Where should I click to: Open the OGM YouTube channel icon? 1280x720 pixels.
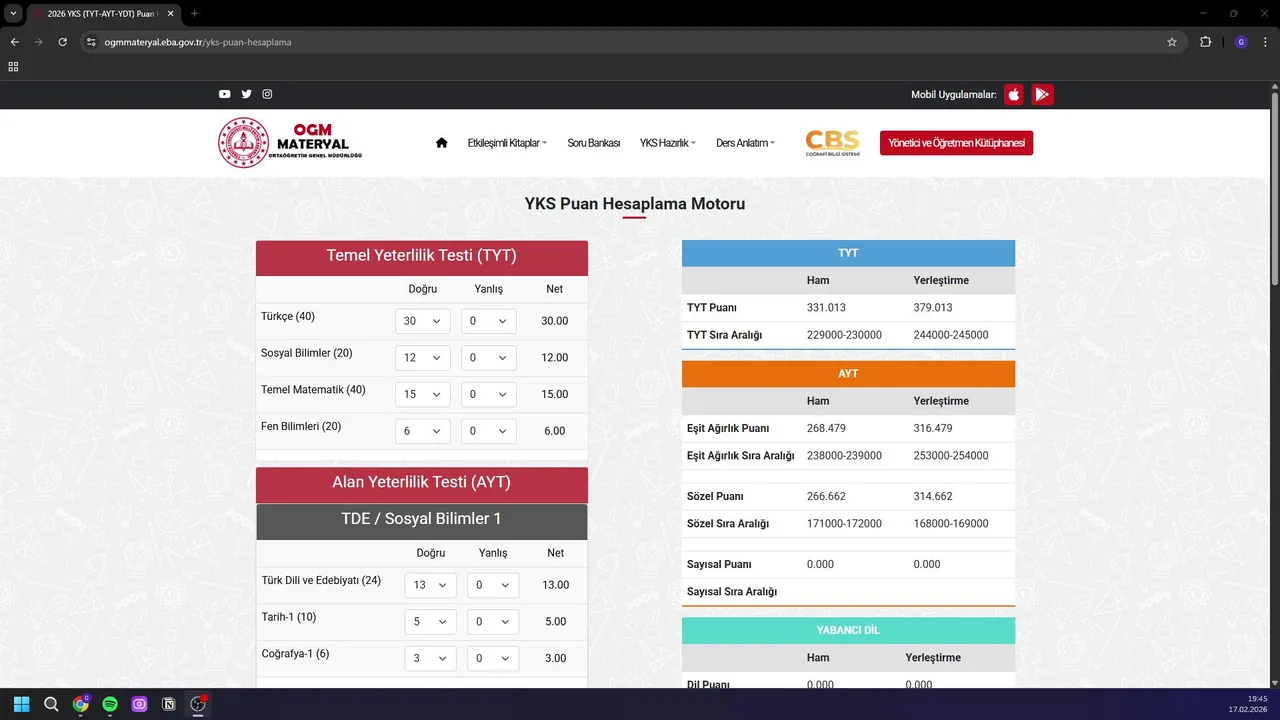click(224, 94)
